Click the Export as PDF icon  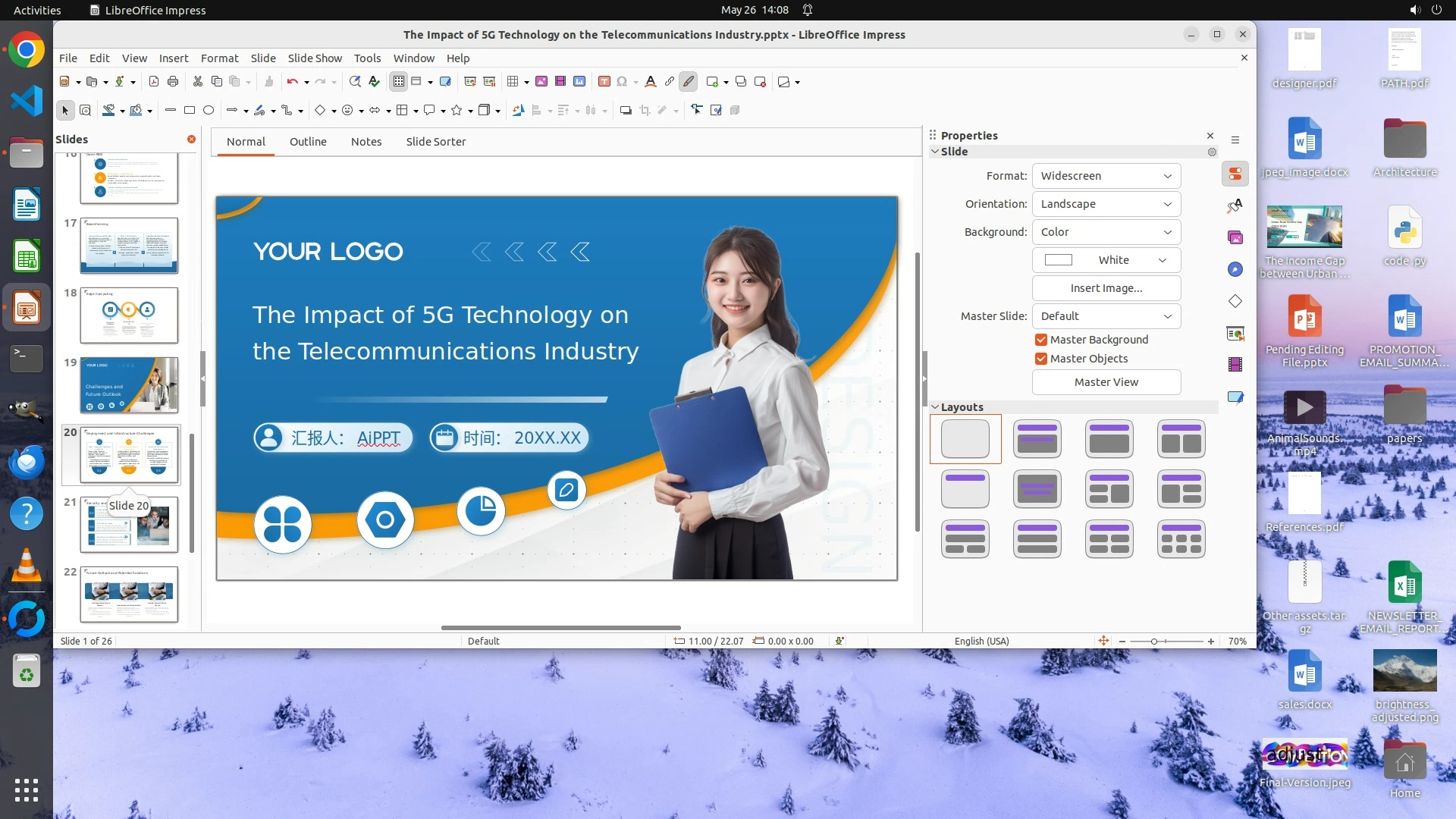click(154, 82)
